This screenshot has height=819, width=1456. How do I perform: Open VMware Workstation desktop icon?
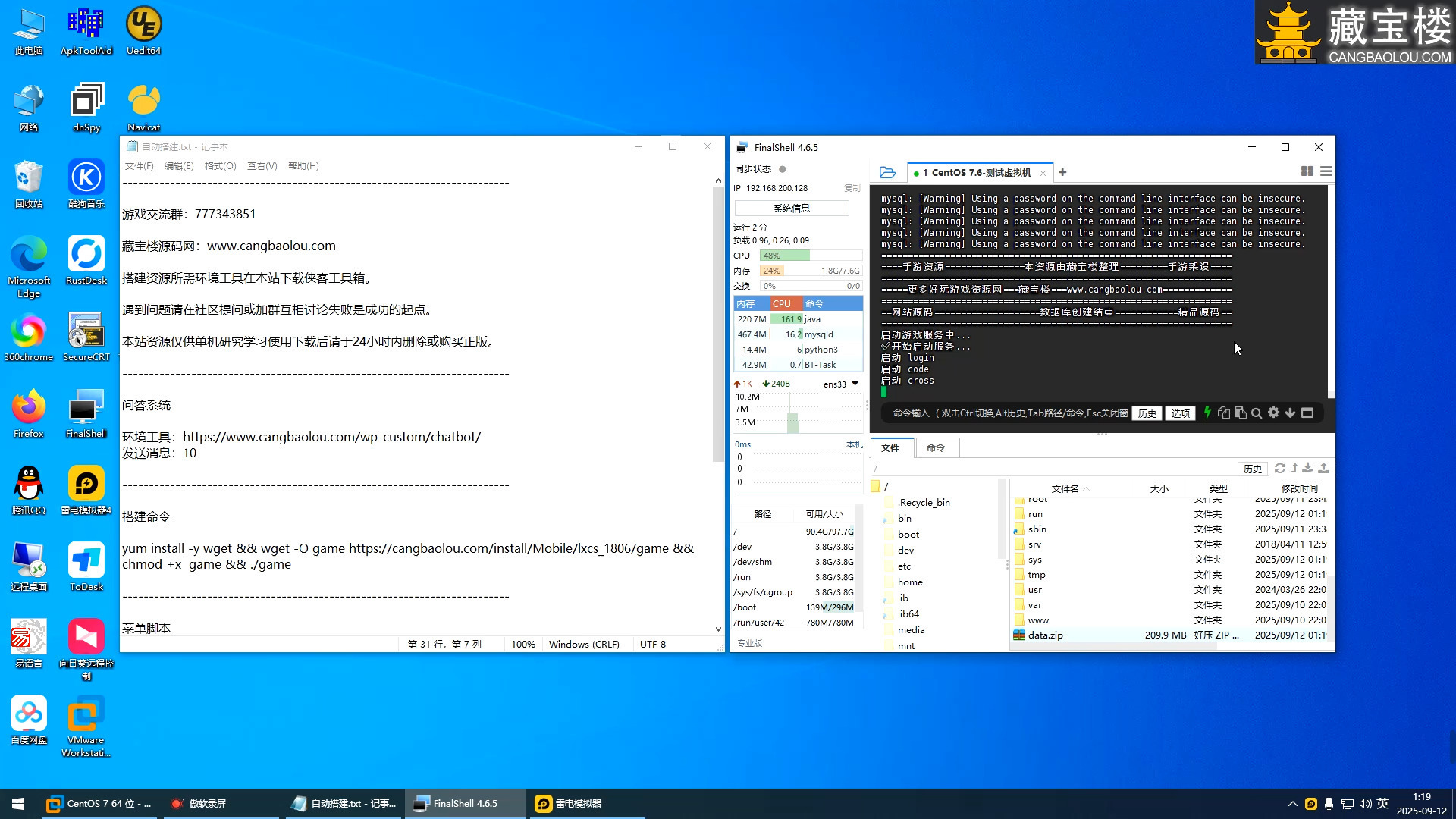pyautogui.click(x=86, y=726)
